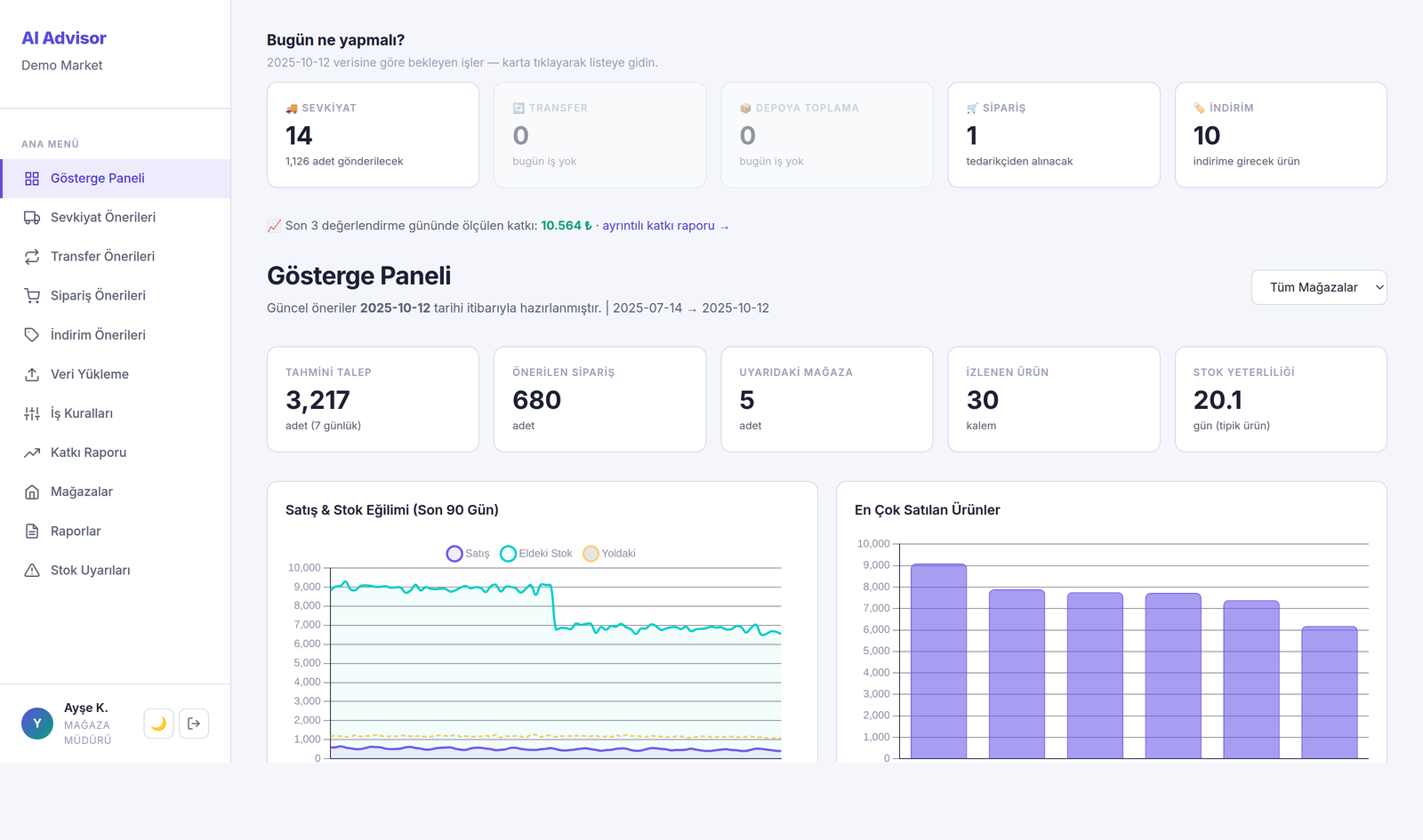
Task: Select Katkı Raporu in sidebar
Action: (116, 452)
